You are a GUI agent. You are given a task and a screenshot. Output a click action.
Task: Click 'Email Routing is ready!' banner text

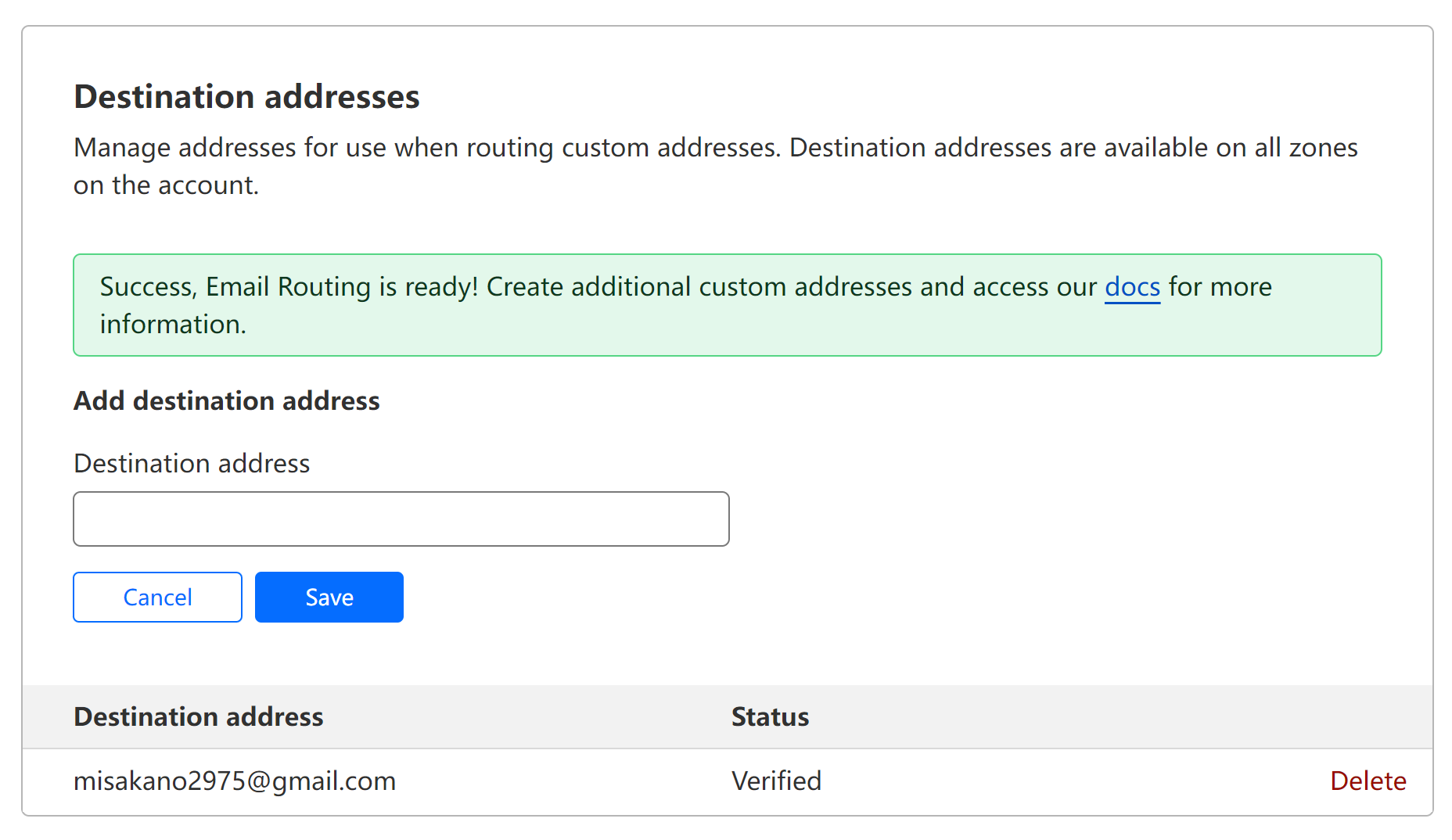click(x=342, y=287)
